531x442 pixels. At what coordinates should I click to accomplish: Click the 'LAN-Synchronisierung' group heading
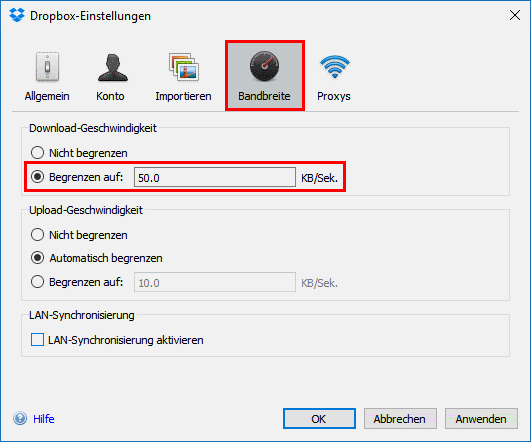pos(82,315)
